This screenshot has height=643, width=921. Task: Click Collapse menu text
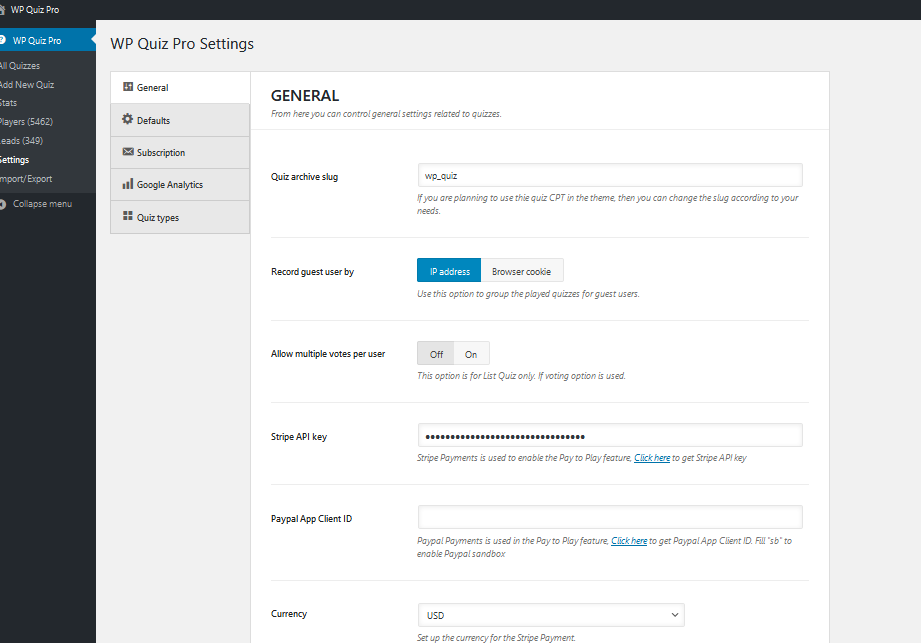[x=42, y=204]
